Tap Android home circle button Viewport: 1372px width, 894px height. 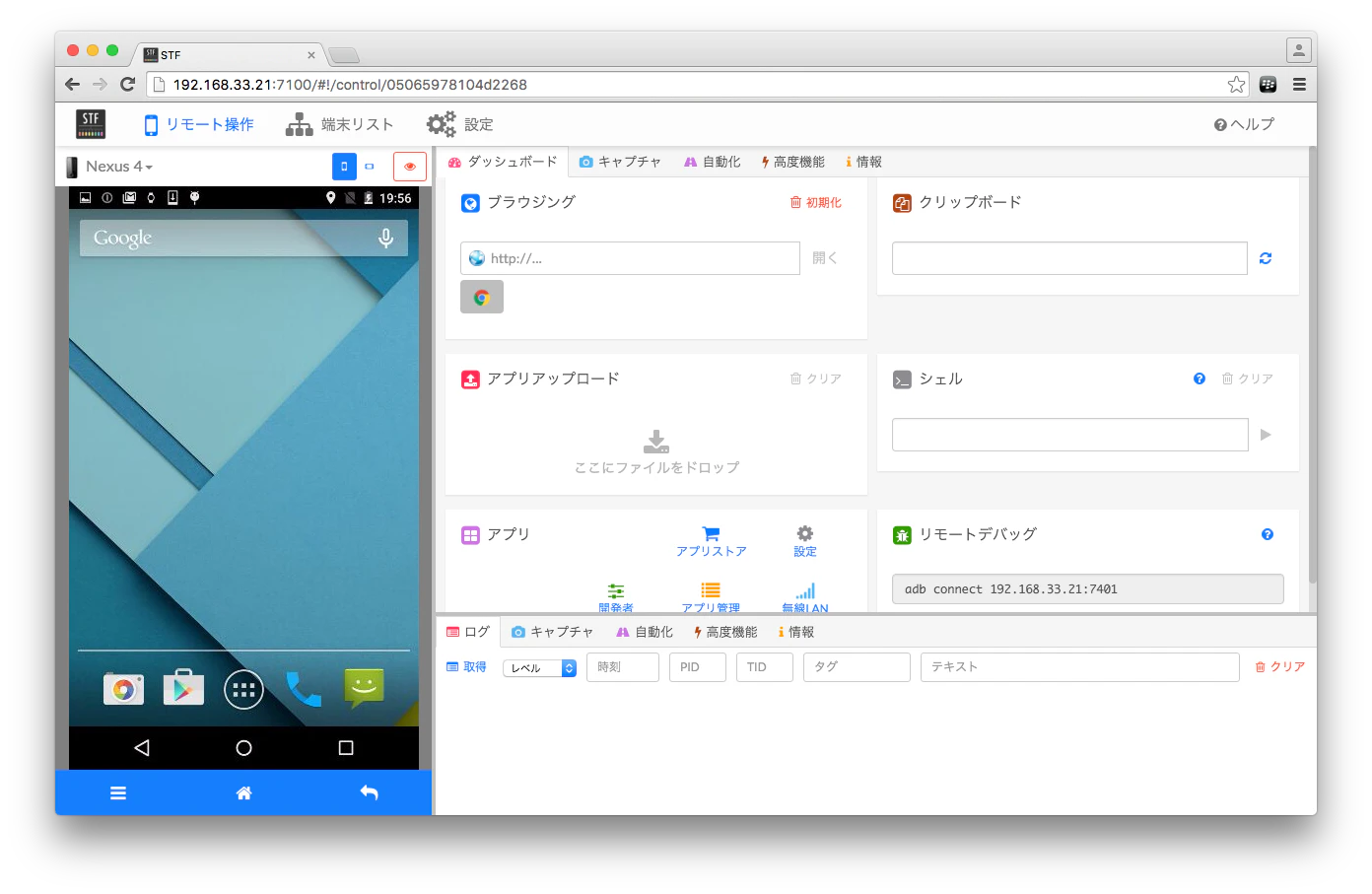click(x=243, y=748)
